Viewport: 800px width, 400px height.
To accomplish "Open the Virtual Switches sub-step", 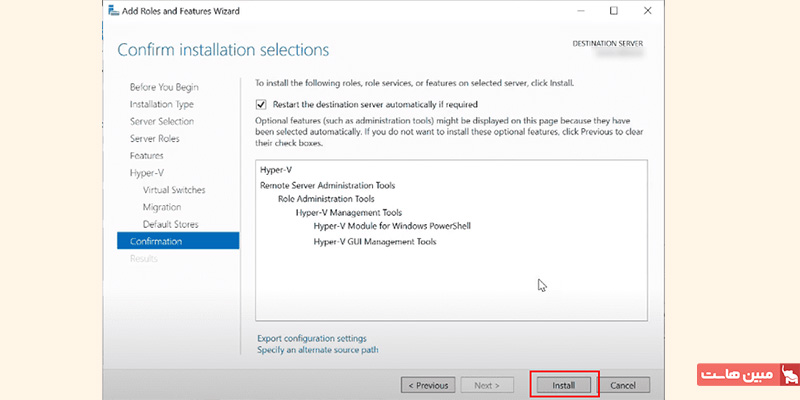I will coord(174,190).
